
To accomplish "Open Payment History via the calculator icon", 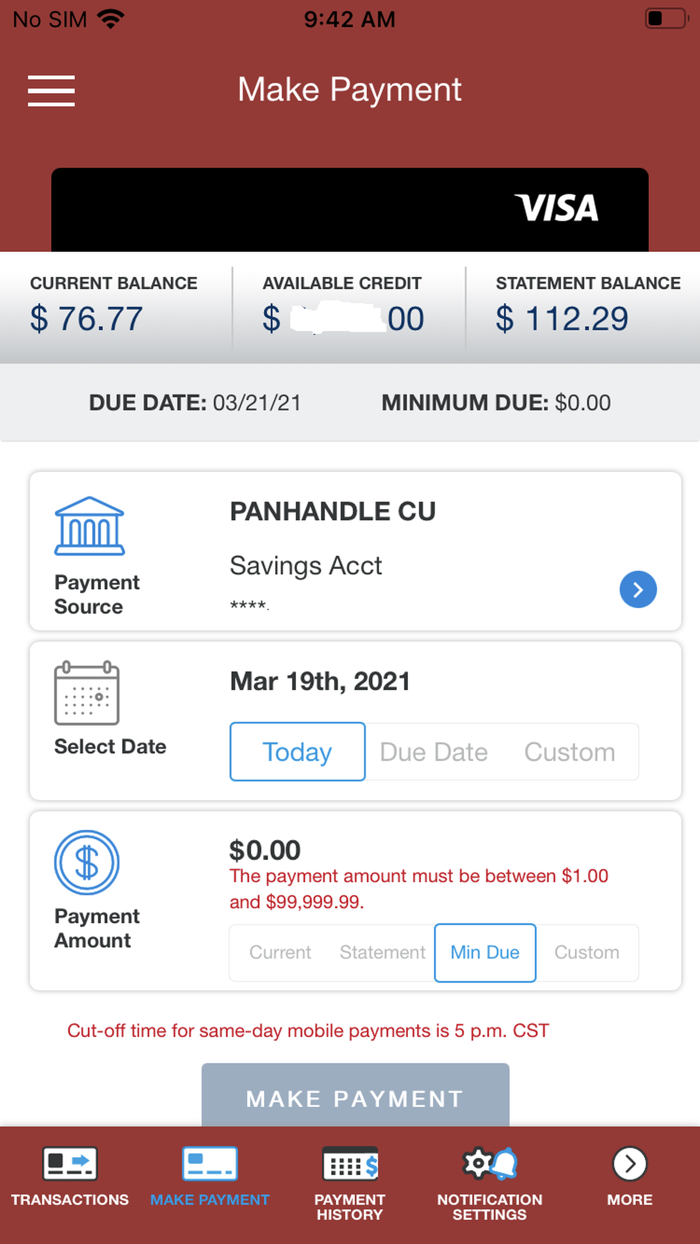I will click(349, 1163).
